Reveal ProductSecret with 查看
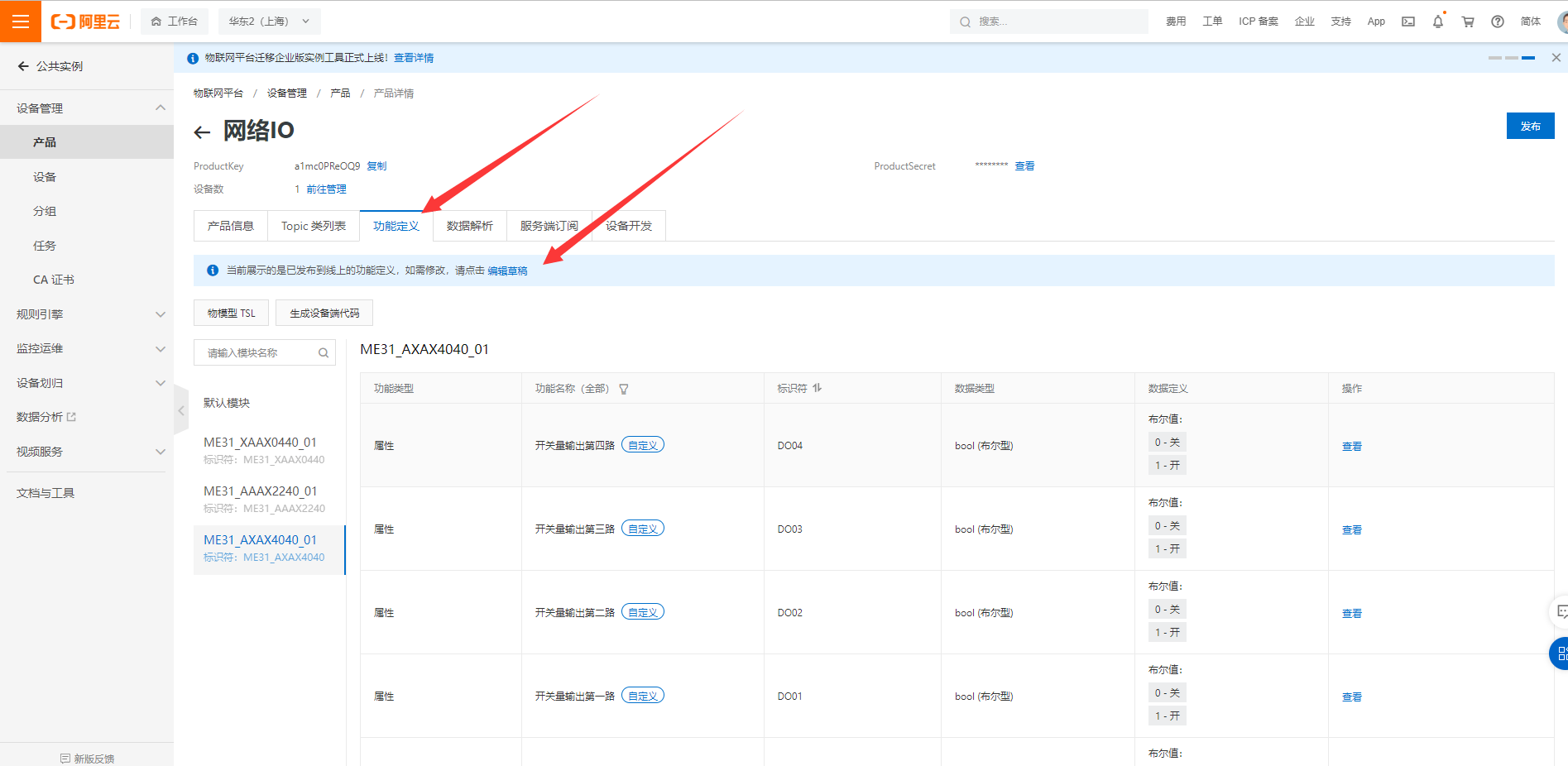The image size is (1568, 766). coord(1025,166)
